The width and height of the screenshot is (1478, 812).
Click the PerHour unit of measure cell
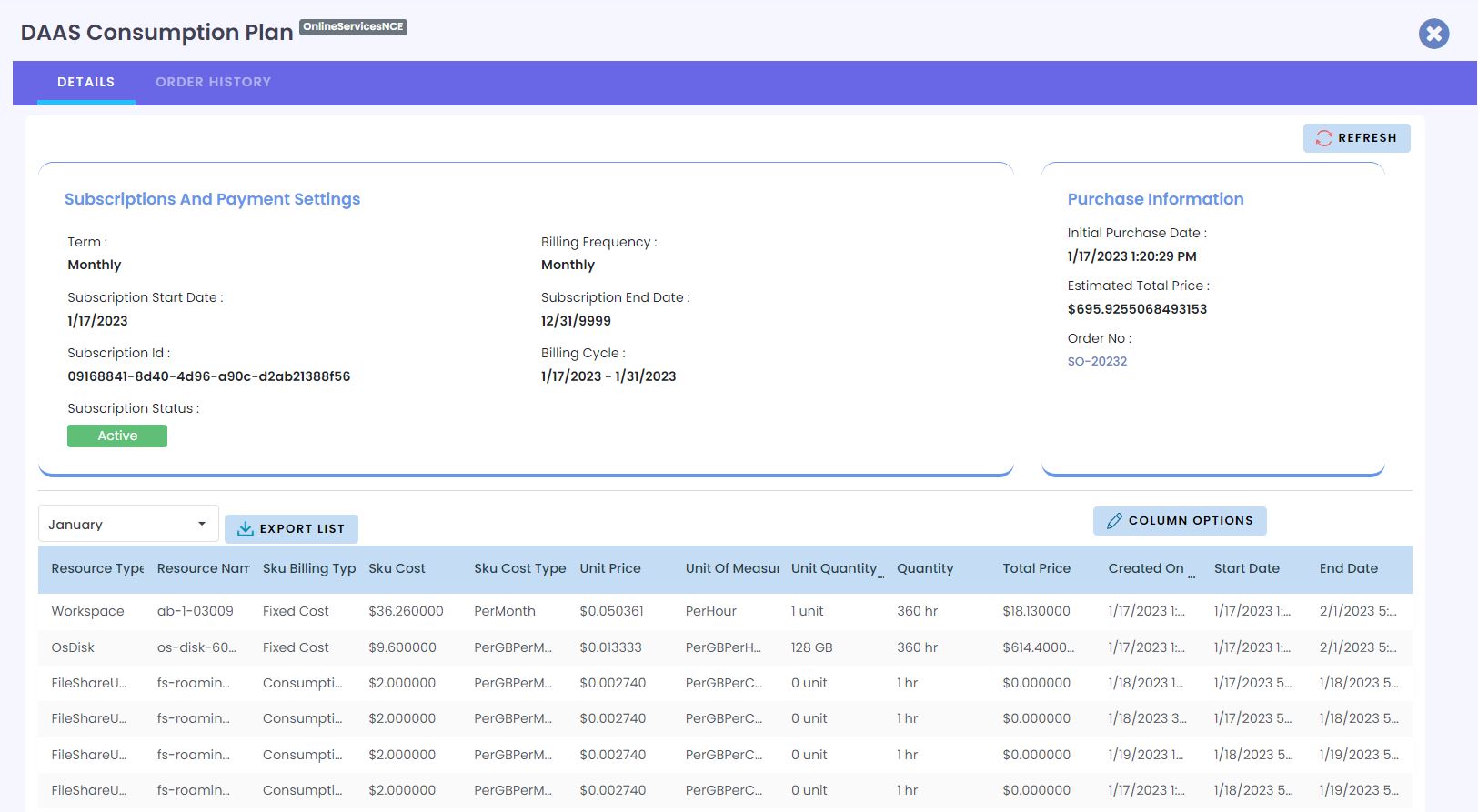[710, 611]
